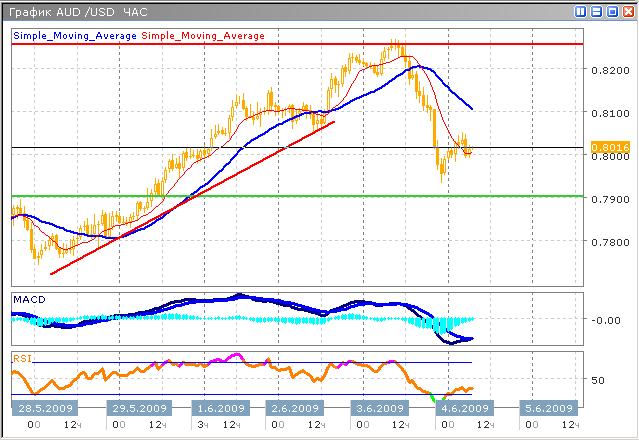Click the chart window title text
This screenshot has width=639, height=440.
pos(77,11)
